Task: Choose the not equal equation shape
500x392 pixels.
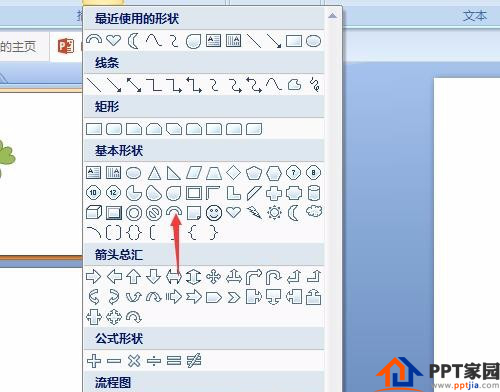Action: pos(194,361)
